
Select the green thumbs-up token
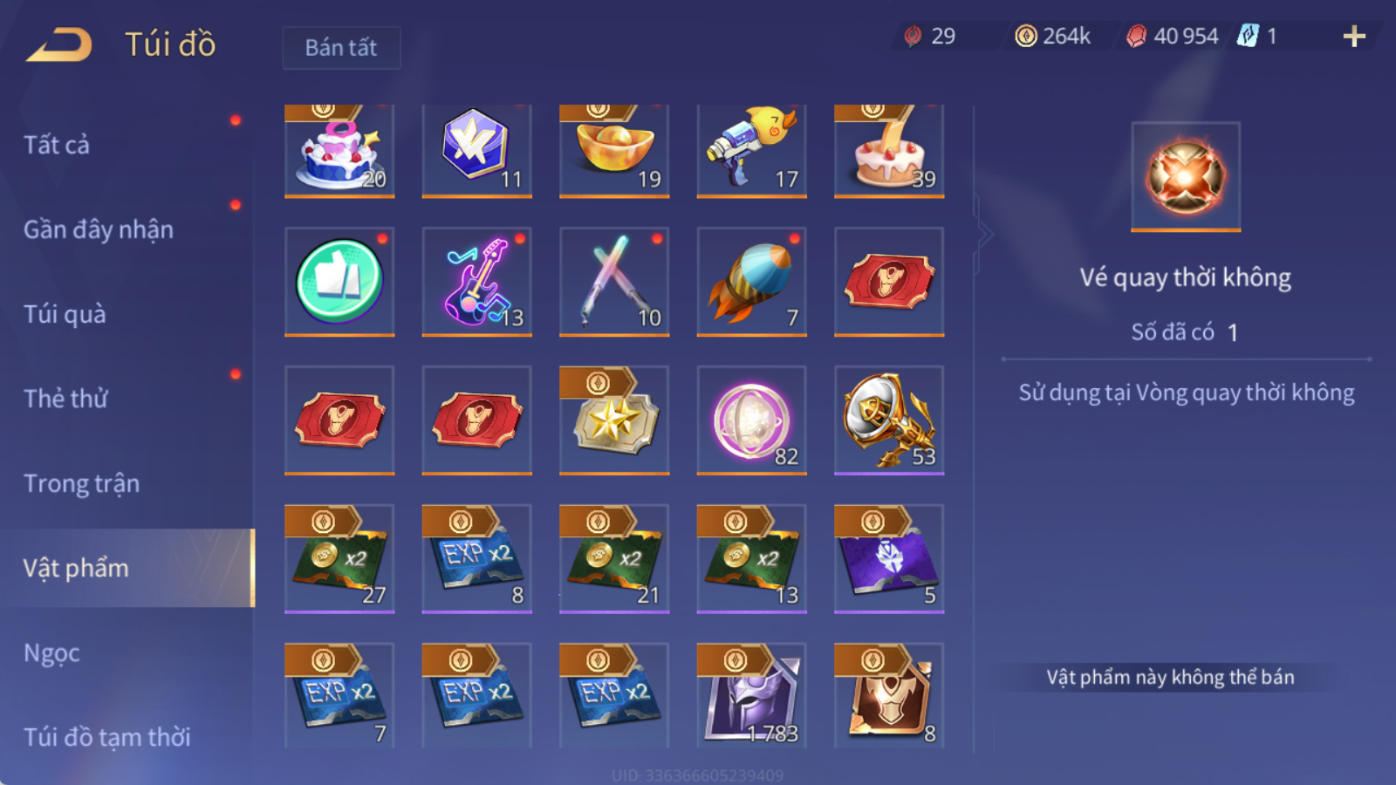coord(339,282)
